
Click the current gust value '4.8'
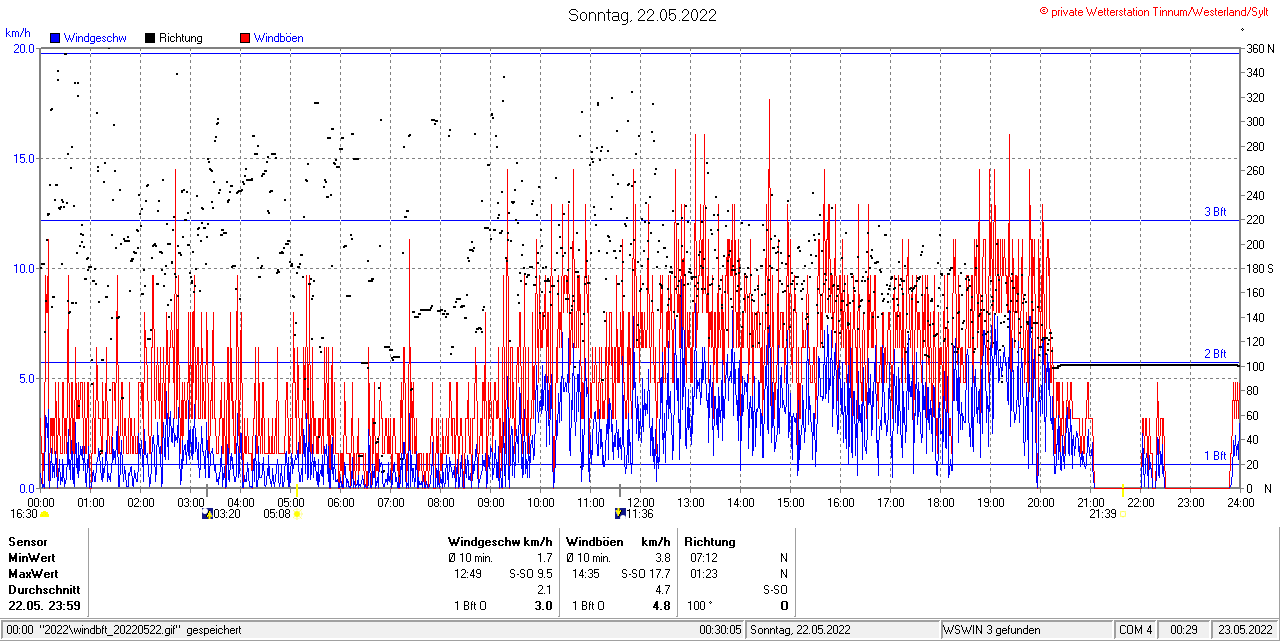(x=661, y=606)
